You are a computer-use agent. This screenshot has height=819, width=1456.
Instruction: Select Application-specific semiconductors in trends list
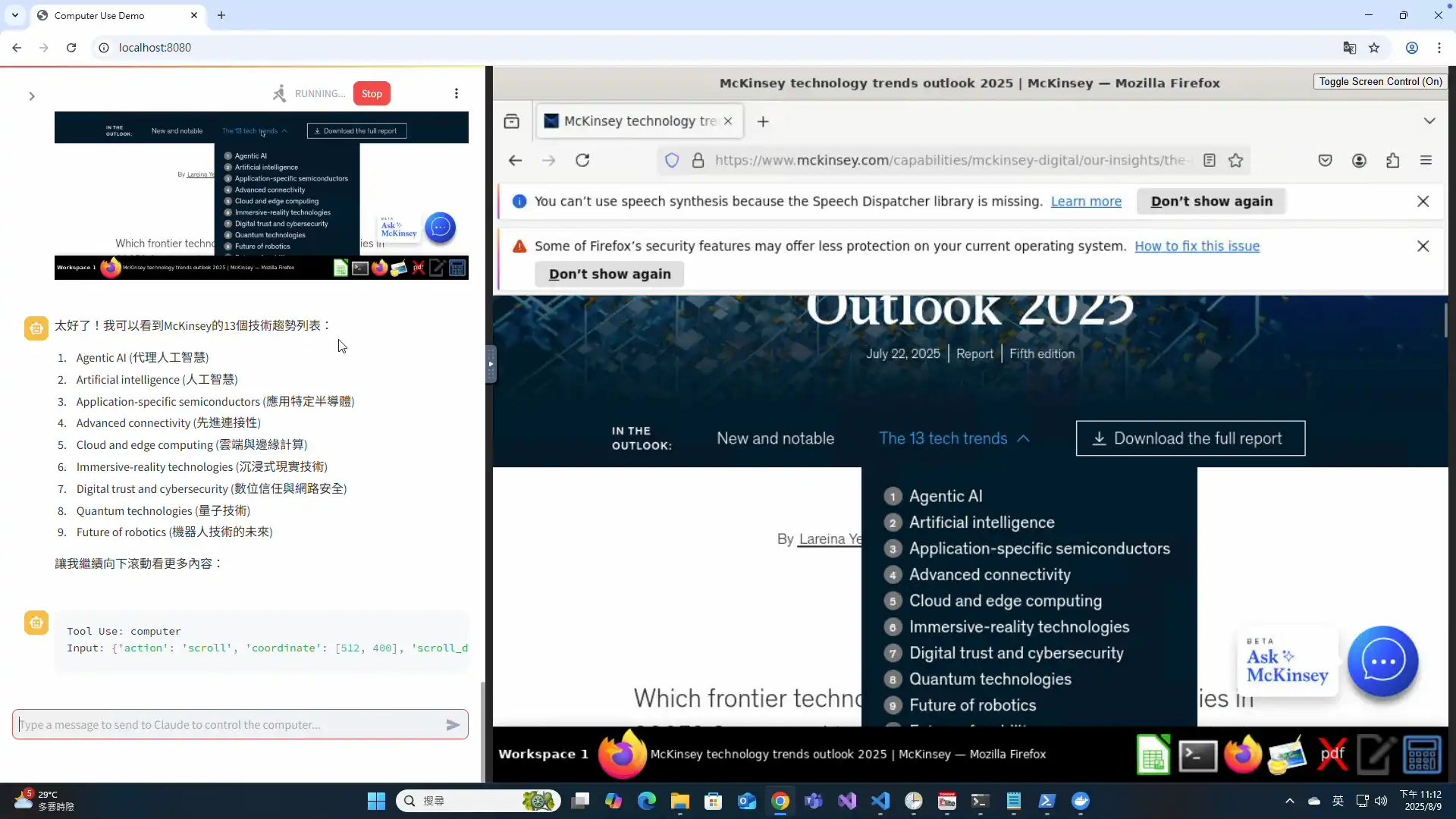(x=1039, y=548)
